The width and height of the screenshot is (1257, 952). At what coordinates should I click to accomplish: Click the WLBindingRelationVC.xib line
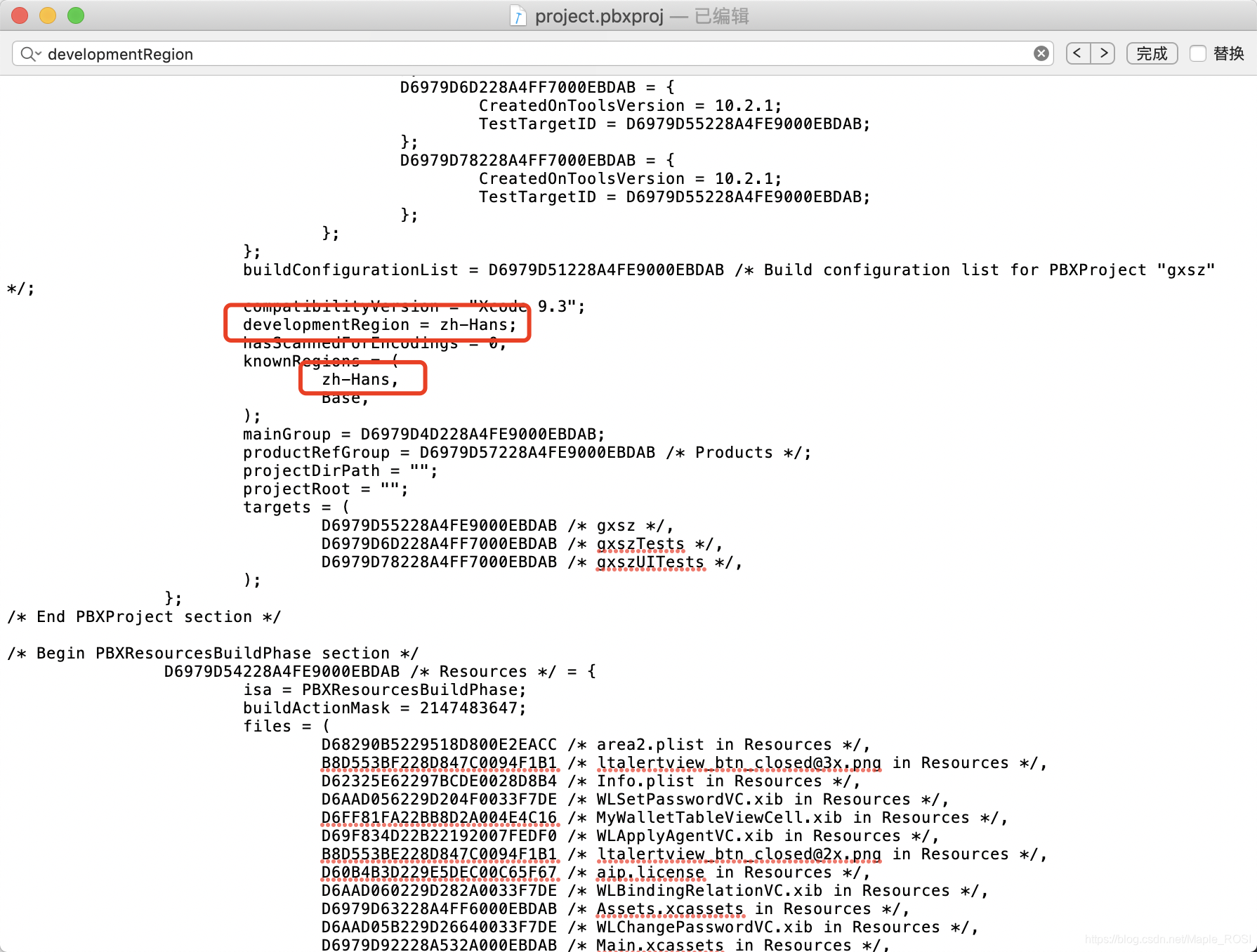point(654,890)
